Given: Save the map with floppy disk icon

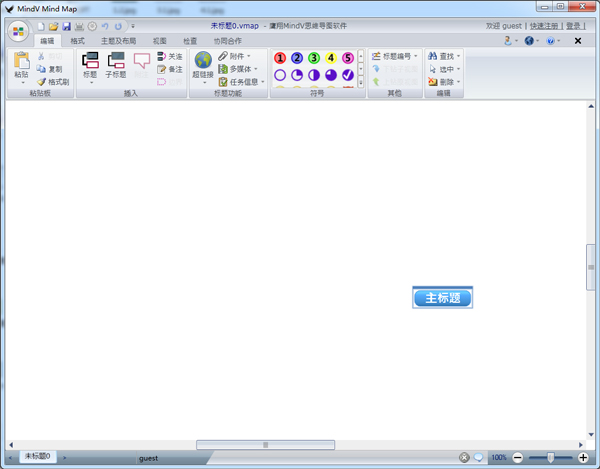Looking at the screenshot, I should [x=67, y=26].
